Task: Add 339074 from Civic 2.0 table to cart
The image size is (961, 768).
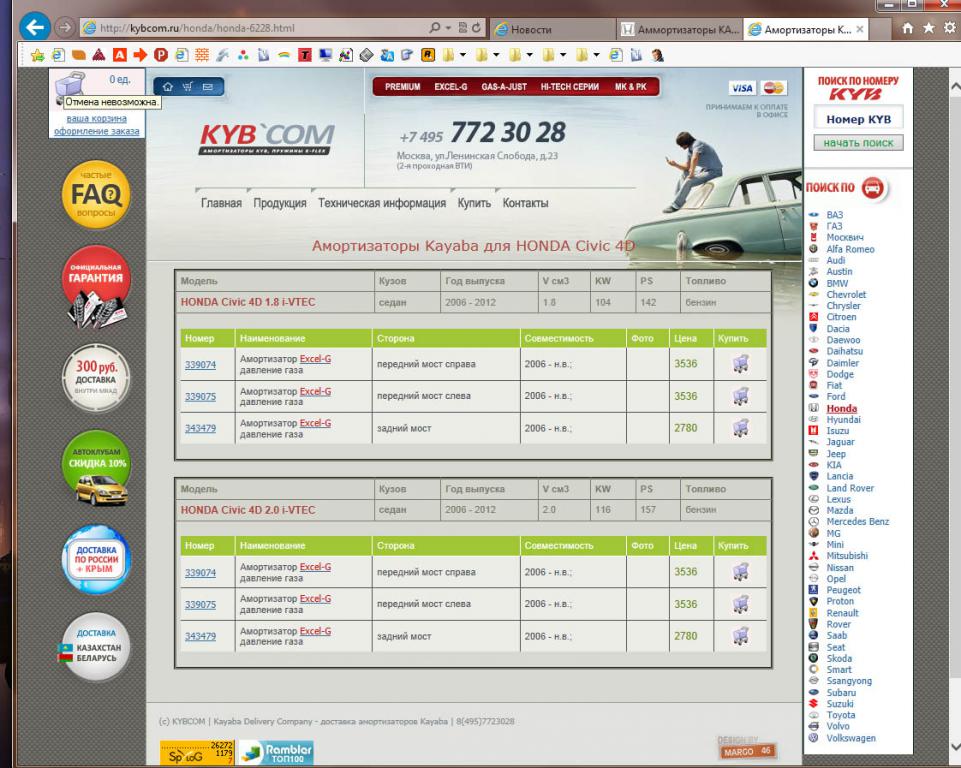Action: (740, 572)
